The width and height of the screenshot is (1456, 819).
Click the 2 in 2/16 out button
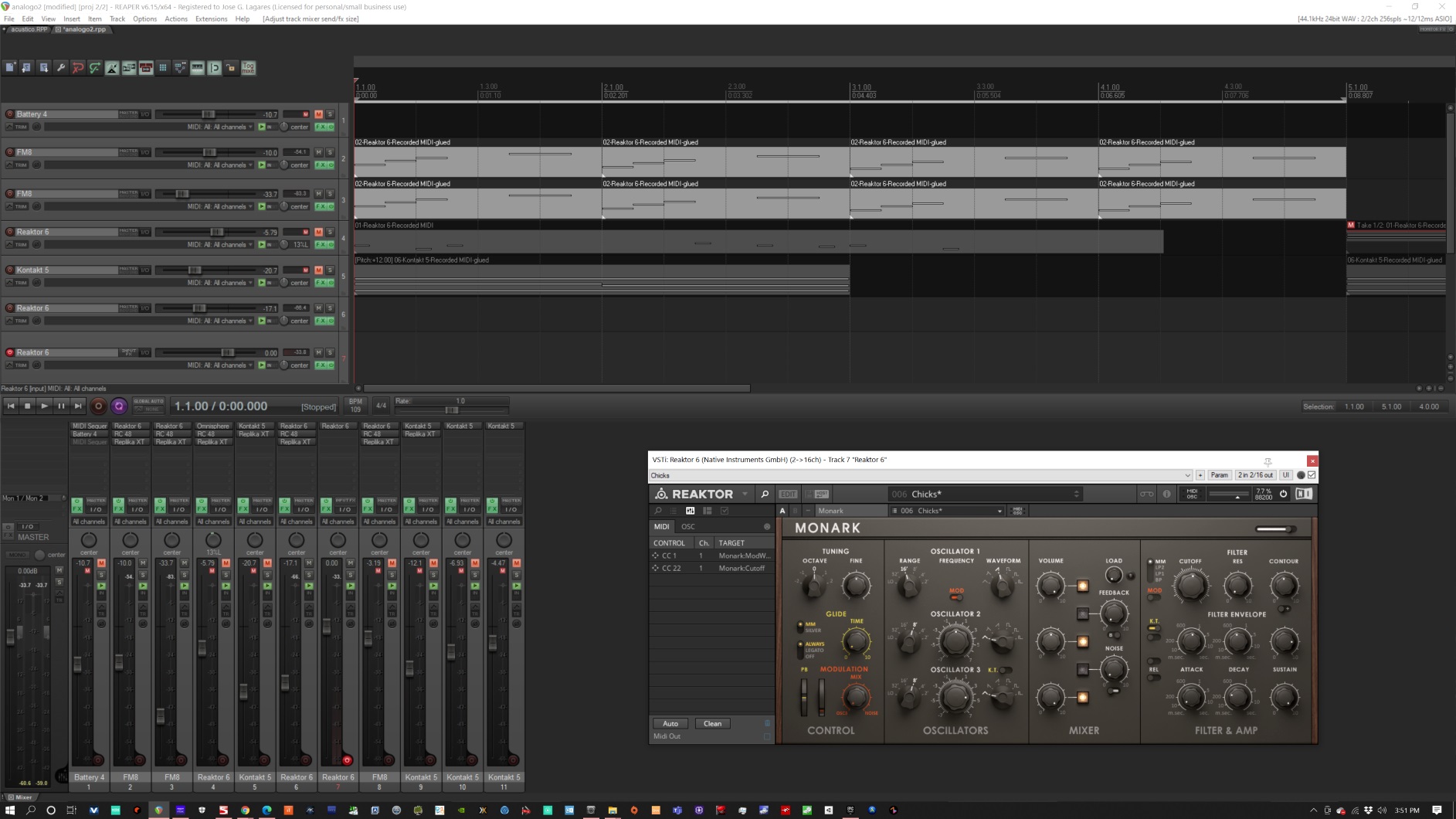(x=1255, y=475)
